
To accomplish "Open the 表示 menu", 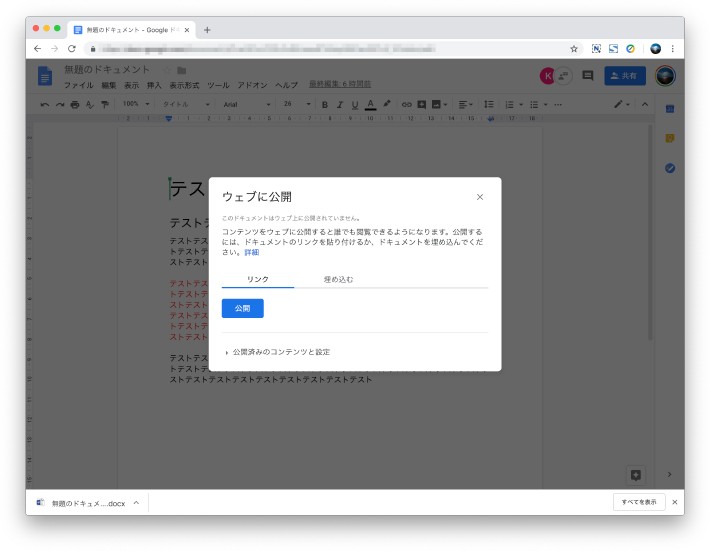I will [131, 85].
